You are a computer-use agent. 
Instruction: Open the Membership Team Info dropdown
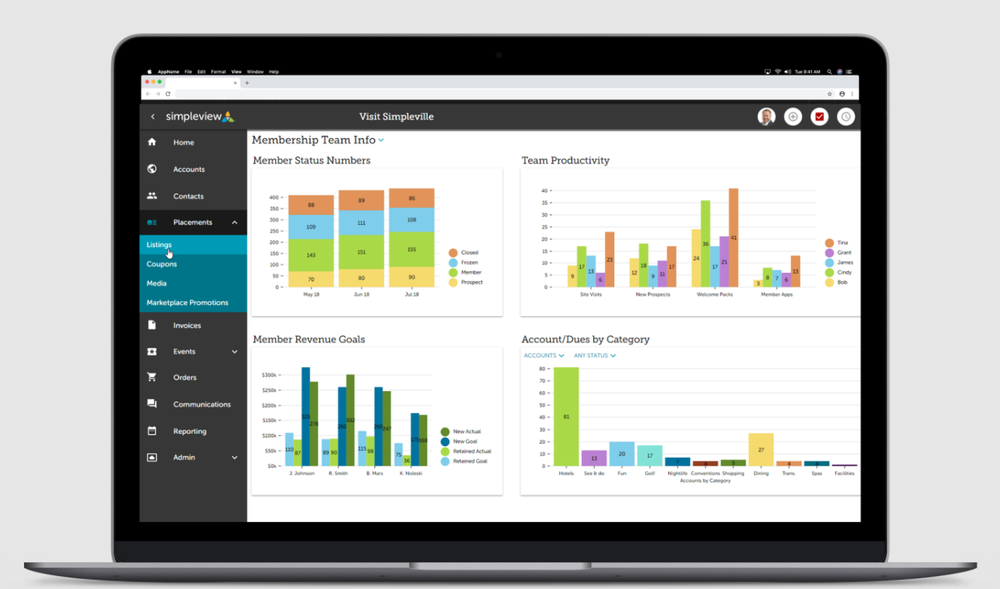click(383, 140)
